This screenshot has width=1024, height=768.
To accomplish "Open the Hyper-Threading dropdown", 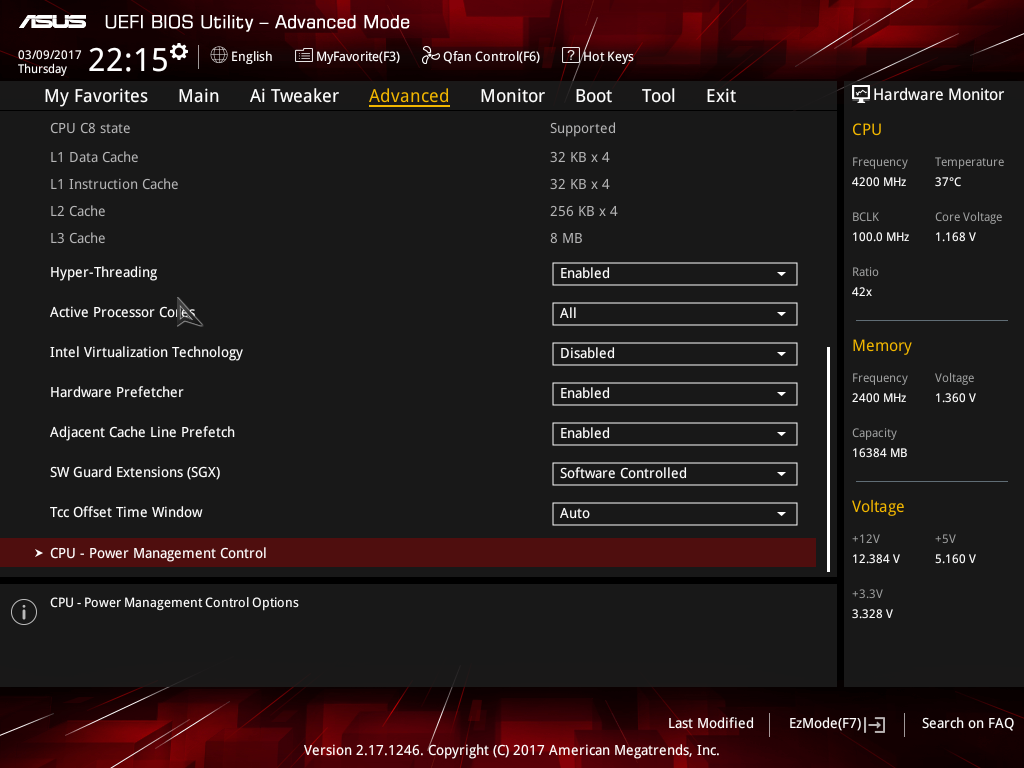I will coord(675,274).
